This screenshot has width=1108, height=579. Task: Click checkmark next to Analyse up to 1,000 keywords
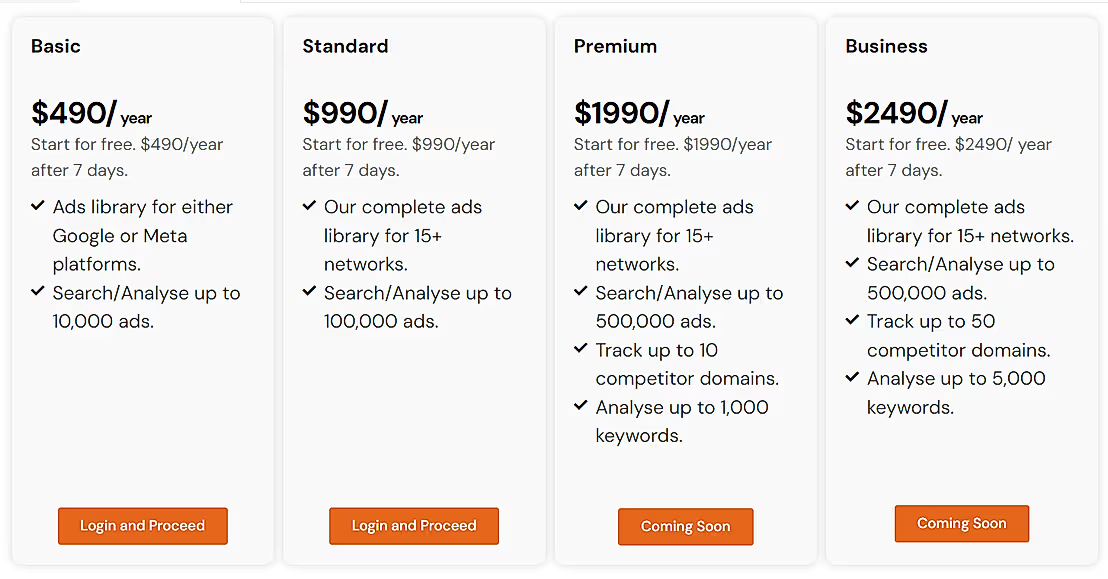click(x=581, y=406)
